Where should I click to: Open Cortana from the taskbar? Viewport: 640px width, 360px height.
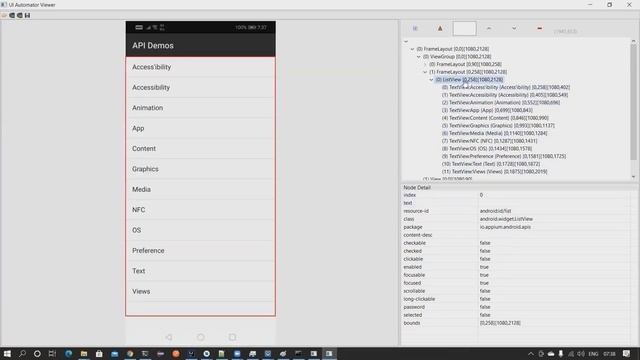tap(37, 353)
